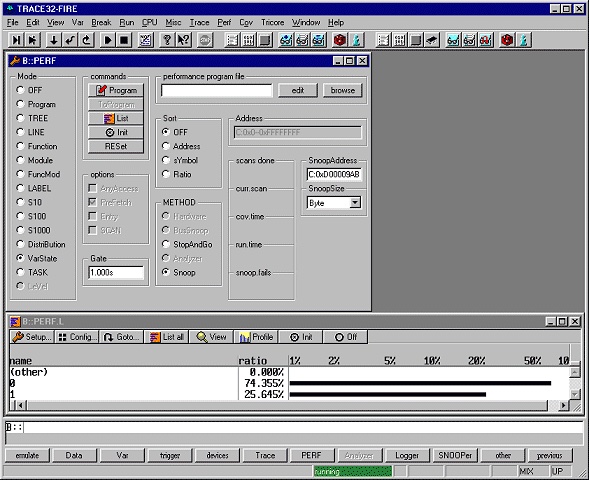
Task: Click the down arrow step toolbar icon
Action: tap(53, 40)
